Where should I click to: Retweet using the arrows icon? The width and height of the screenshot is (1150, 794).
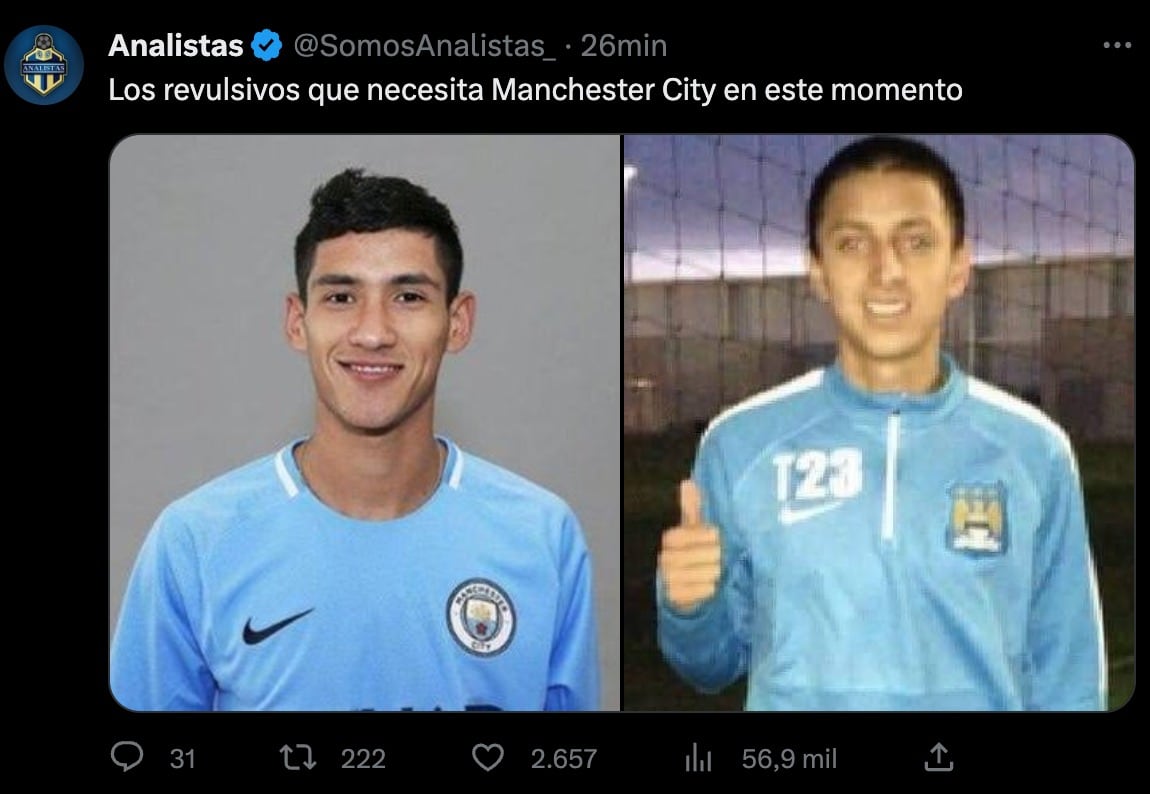click(299, 757)
